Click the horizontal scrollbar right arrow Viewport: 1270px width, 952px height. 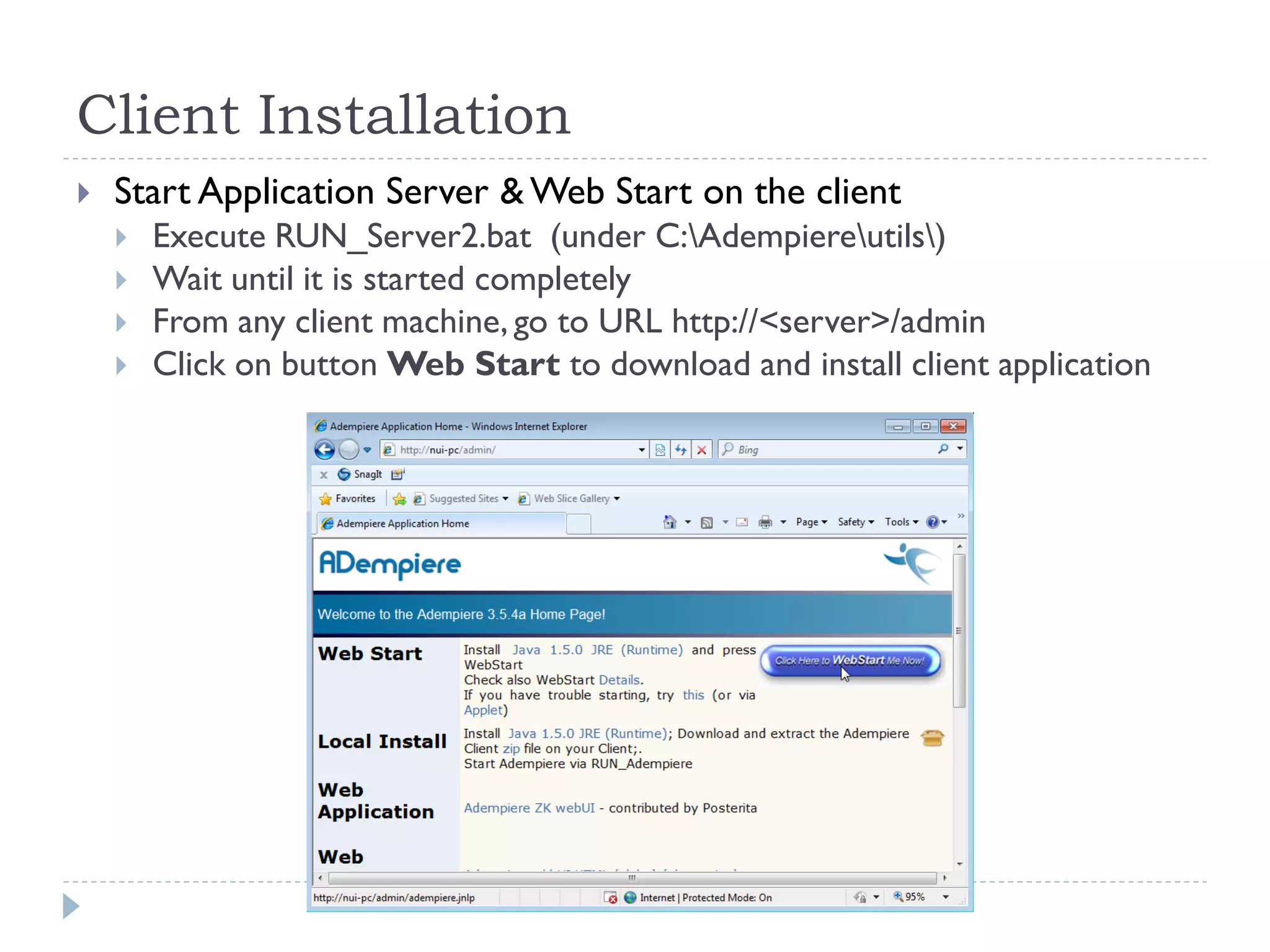(x=945, y=878)
